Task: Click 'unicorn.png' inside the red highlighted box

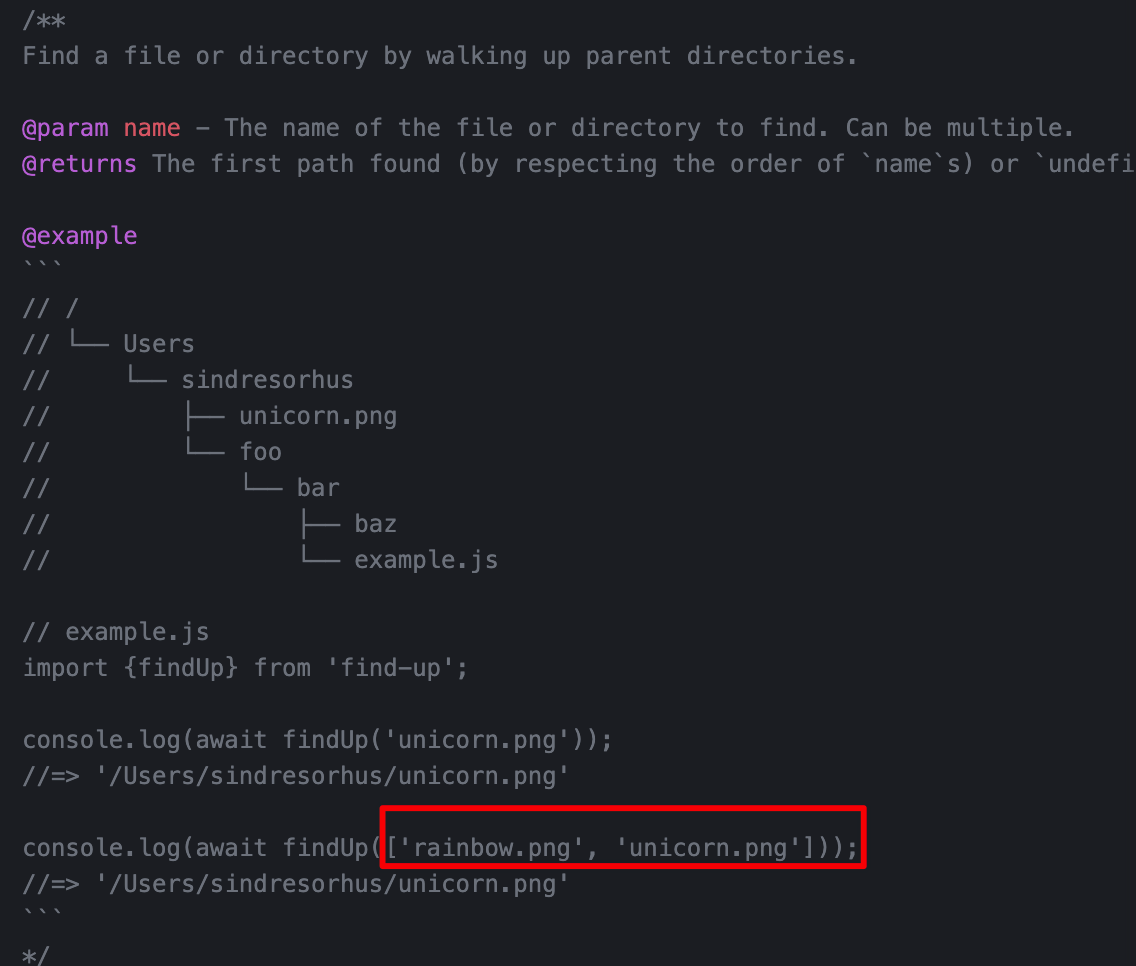Action: pos(708,848)
